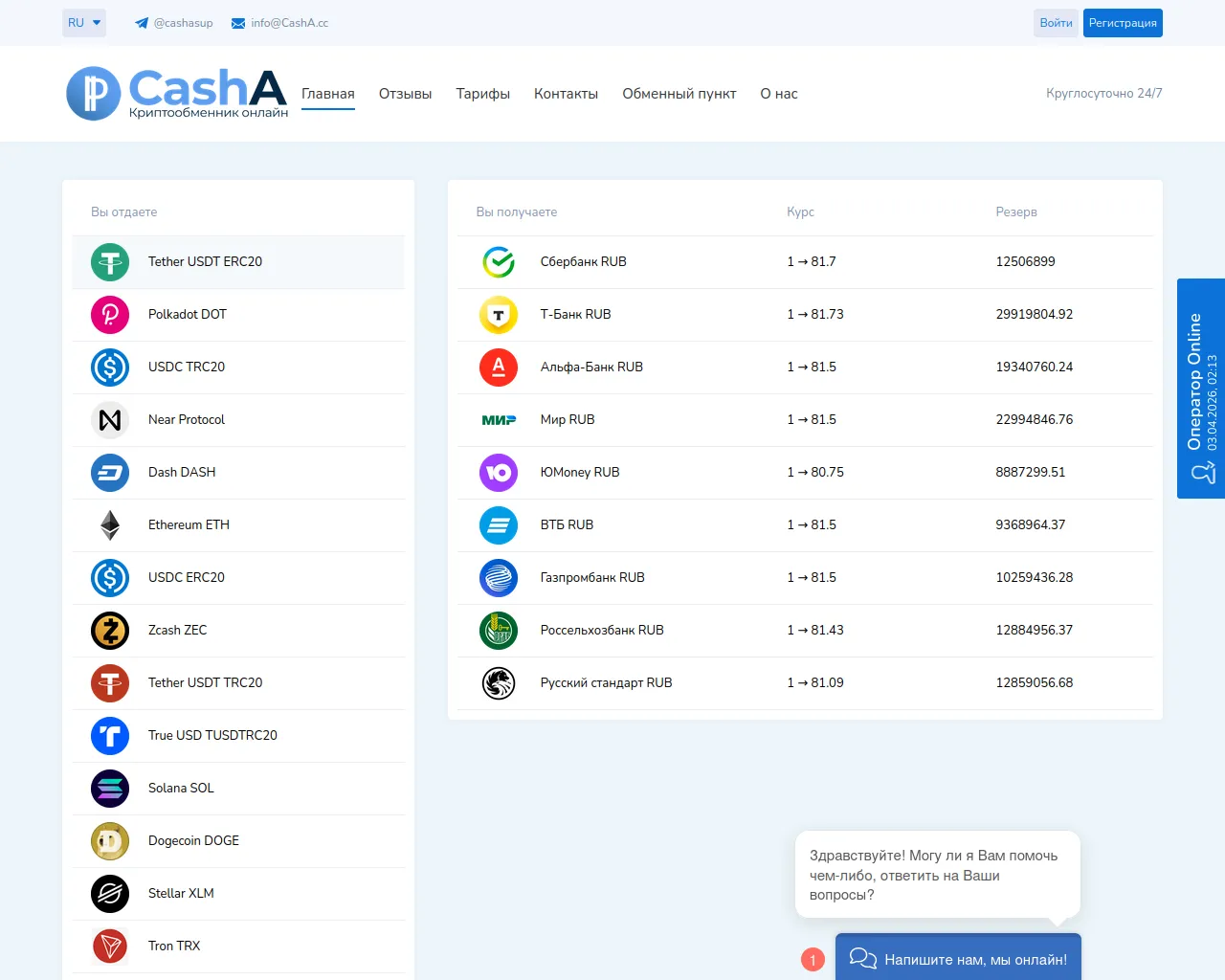
Task: Select the Sberbank green checkmark icon
Action: pyautogui.click(x=499, y=262)
